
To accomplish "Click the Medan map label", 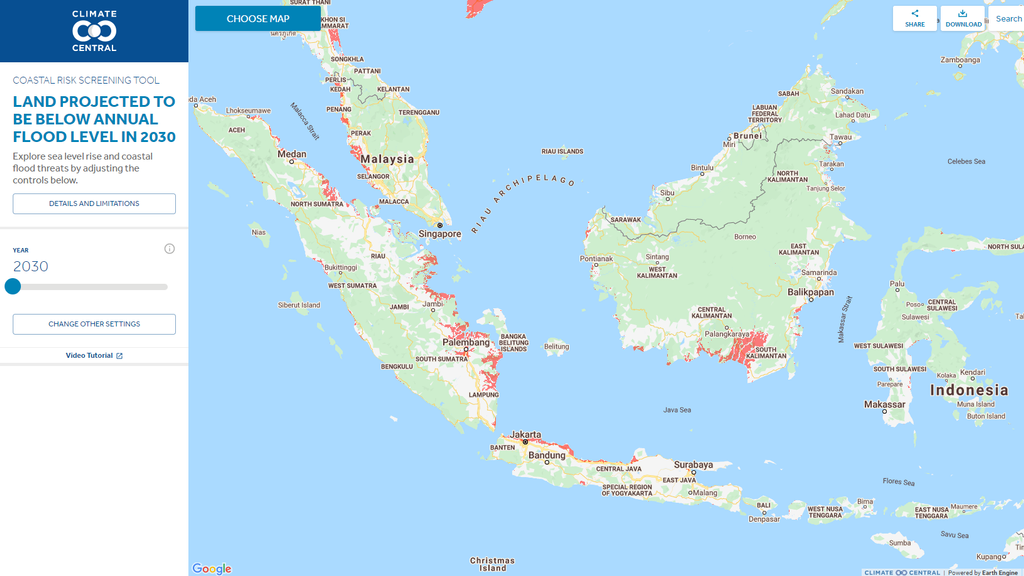I will [x=291, y=154].
